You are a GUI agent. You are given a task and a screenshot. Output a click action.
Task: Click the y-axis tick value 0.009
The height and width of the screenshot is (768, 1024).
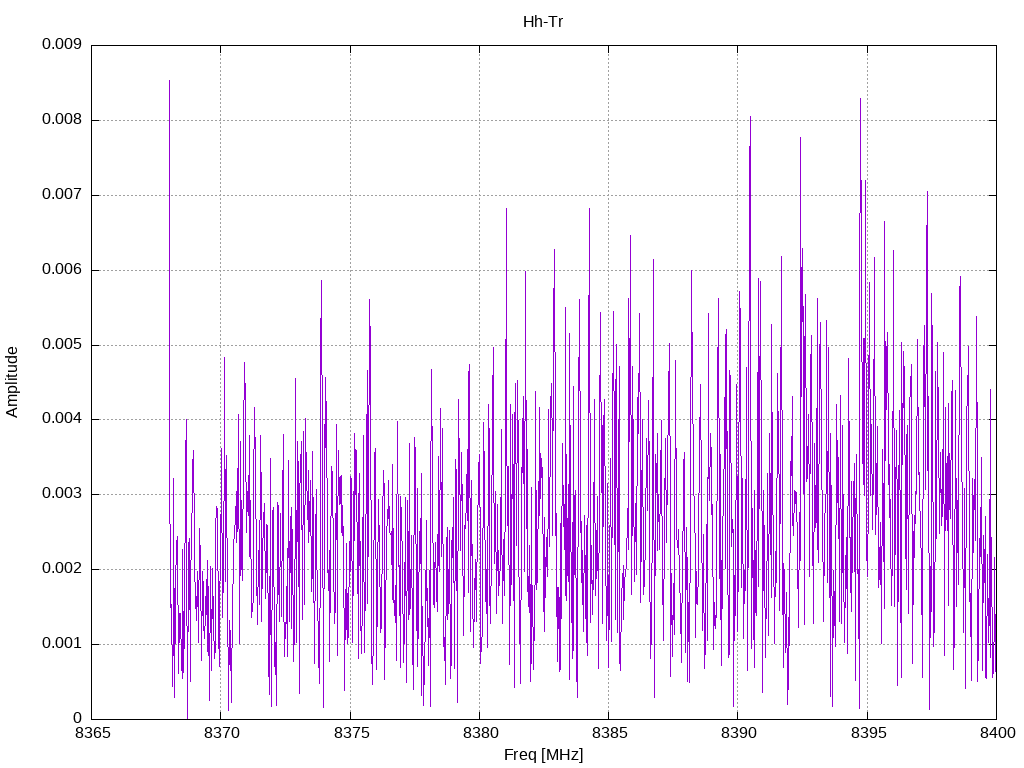[x=61, y=44]
